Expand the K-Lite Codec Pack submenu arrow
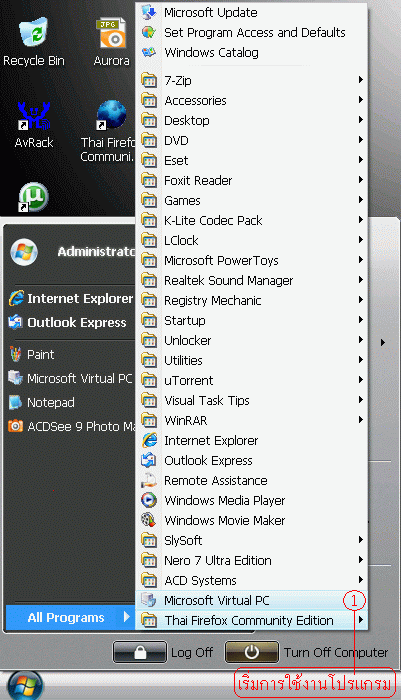The height and width of the screenshot is (700, 401). point(360,220)
